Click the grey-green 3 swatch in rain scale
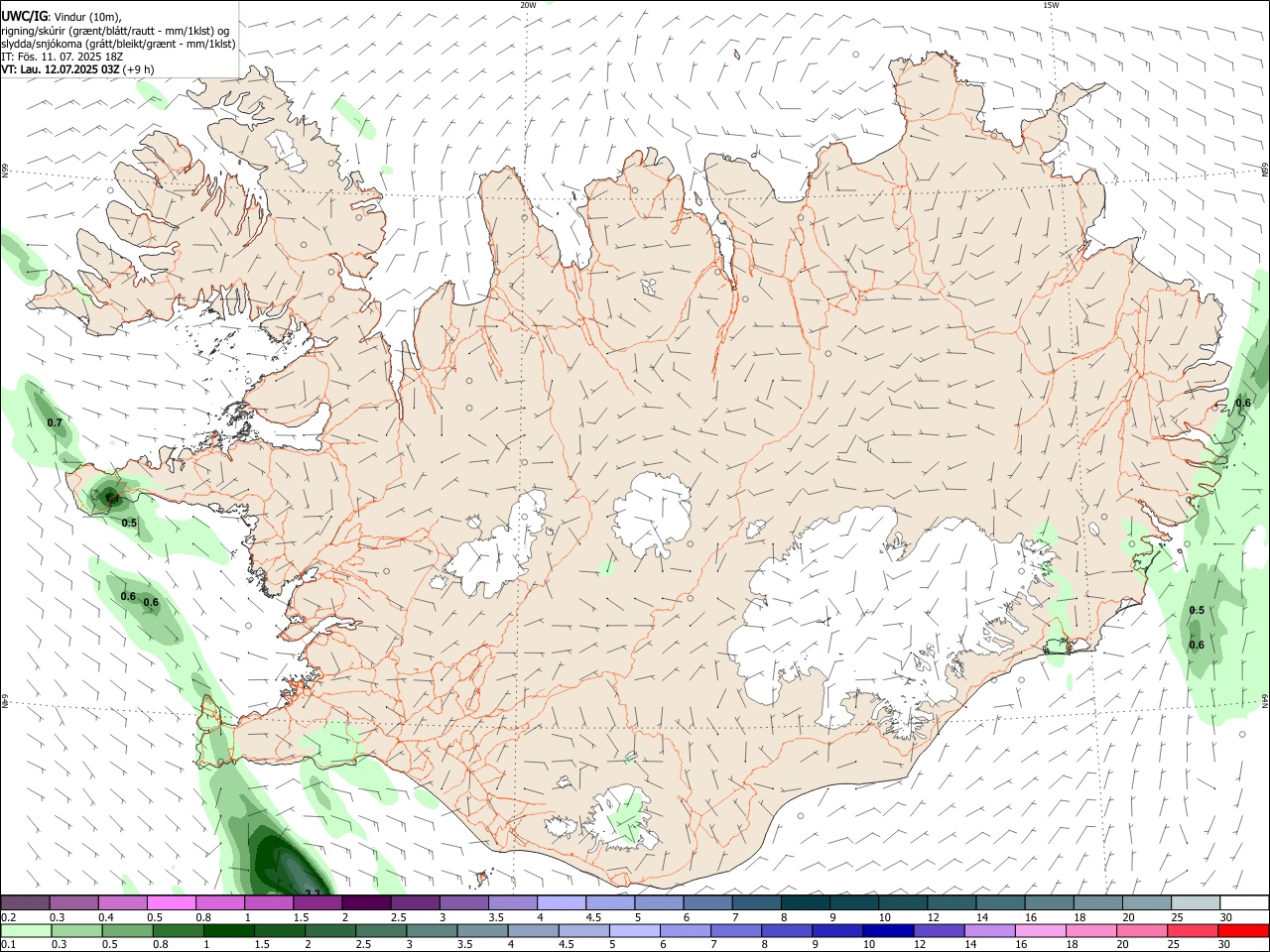Screen dimensions: 1270x952 tap(432, 930)
